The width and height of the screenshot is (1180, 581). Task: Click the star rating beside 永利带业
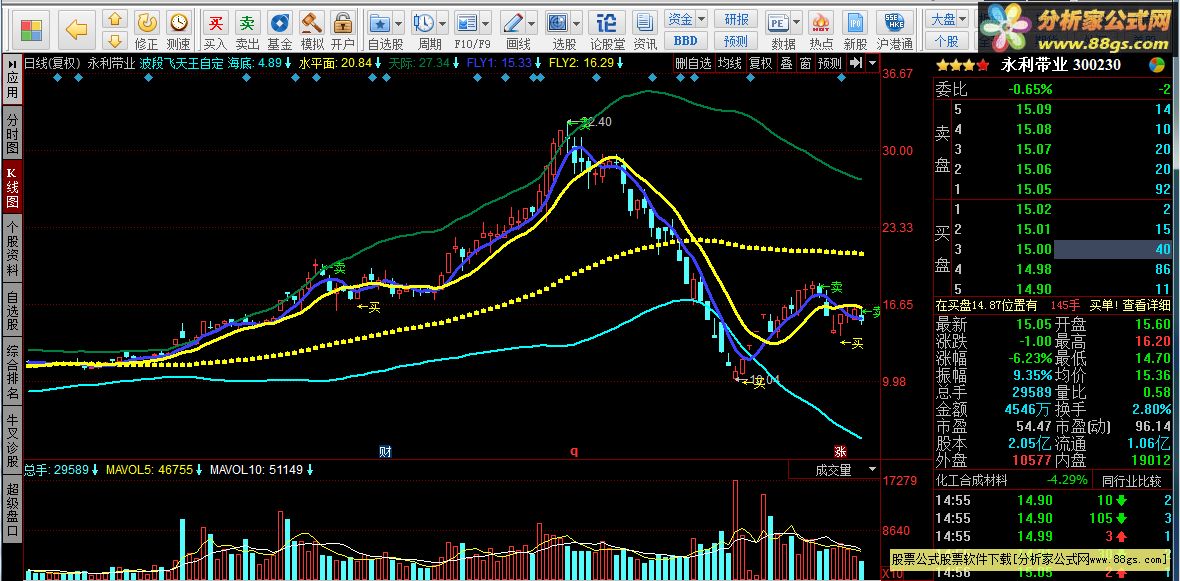pyautogui.click(x=963, y=65)
